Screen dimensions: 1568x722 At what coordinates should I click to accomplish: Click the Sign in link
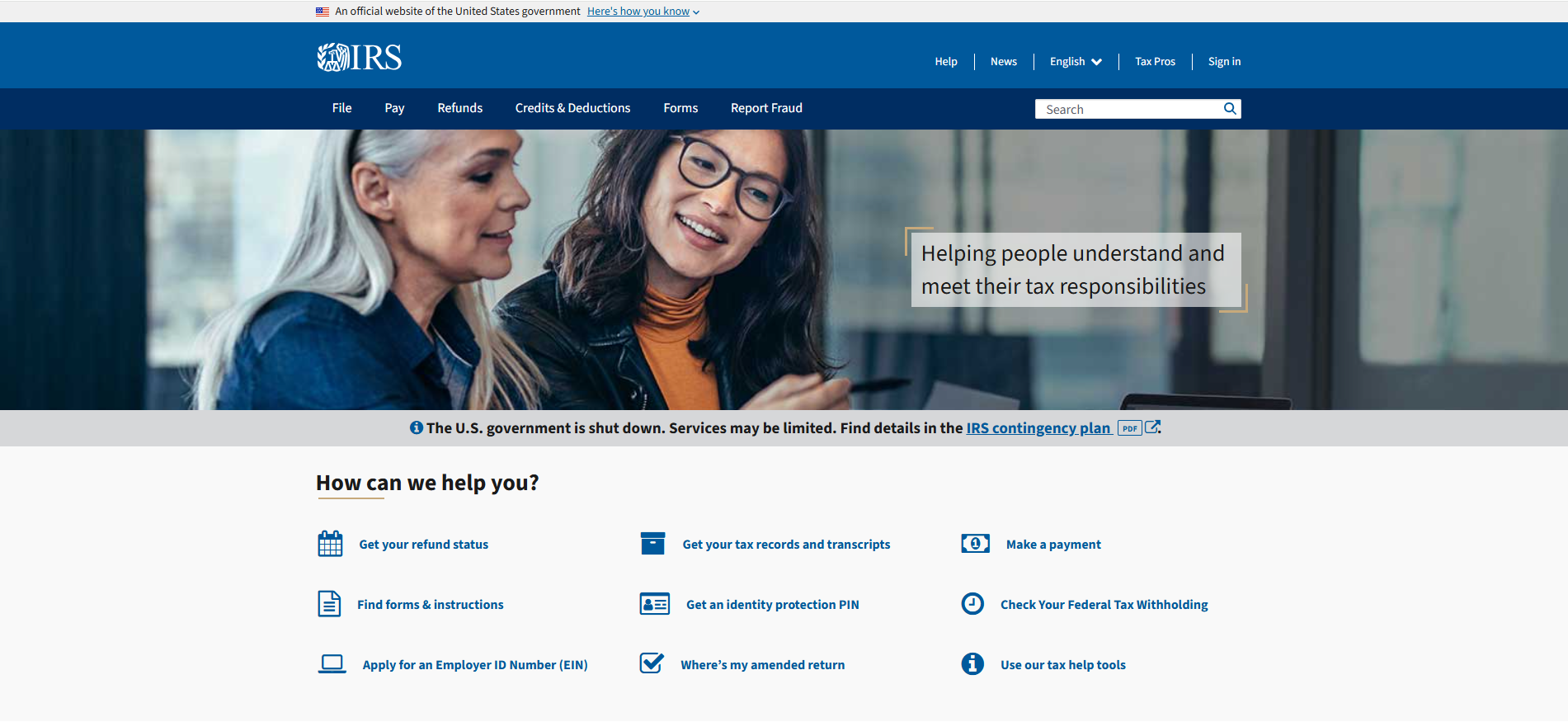click(x=1224, y=62)
